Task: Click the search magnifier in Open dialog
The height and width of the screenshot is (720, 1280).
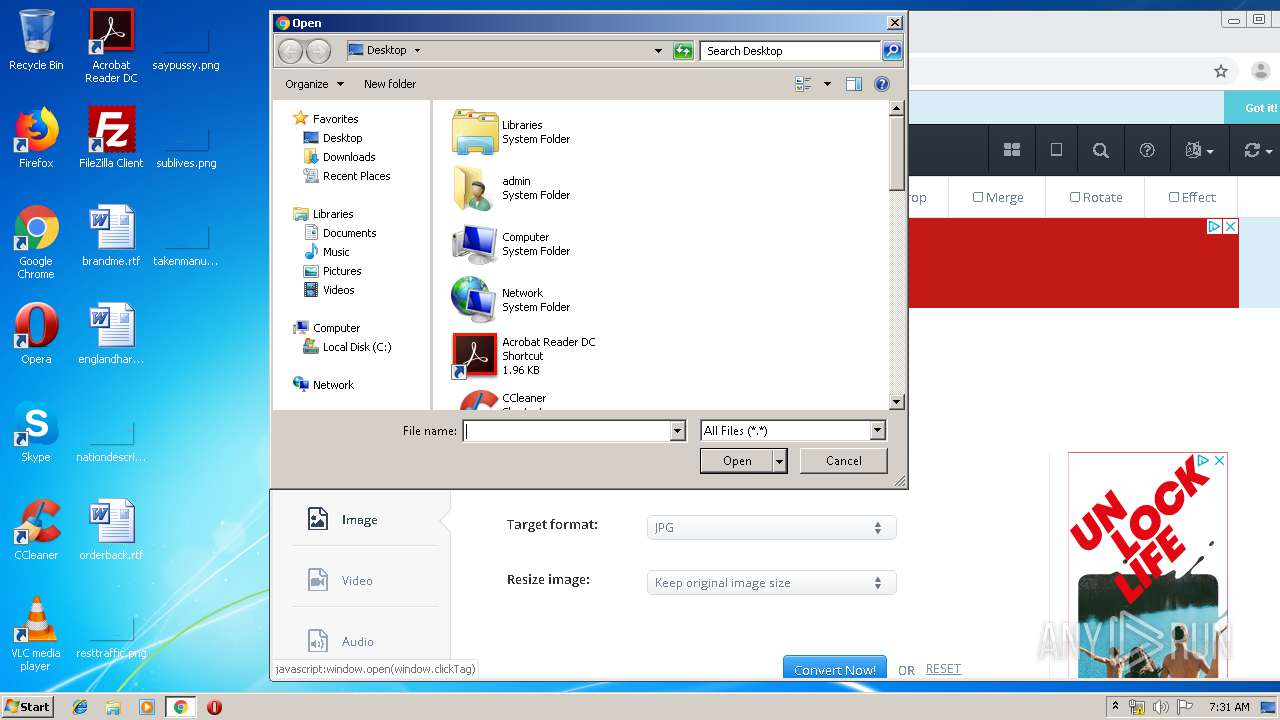Action: pos(891,51)
